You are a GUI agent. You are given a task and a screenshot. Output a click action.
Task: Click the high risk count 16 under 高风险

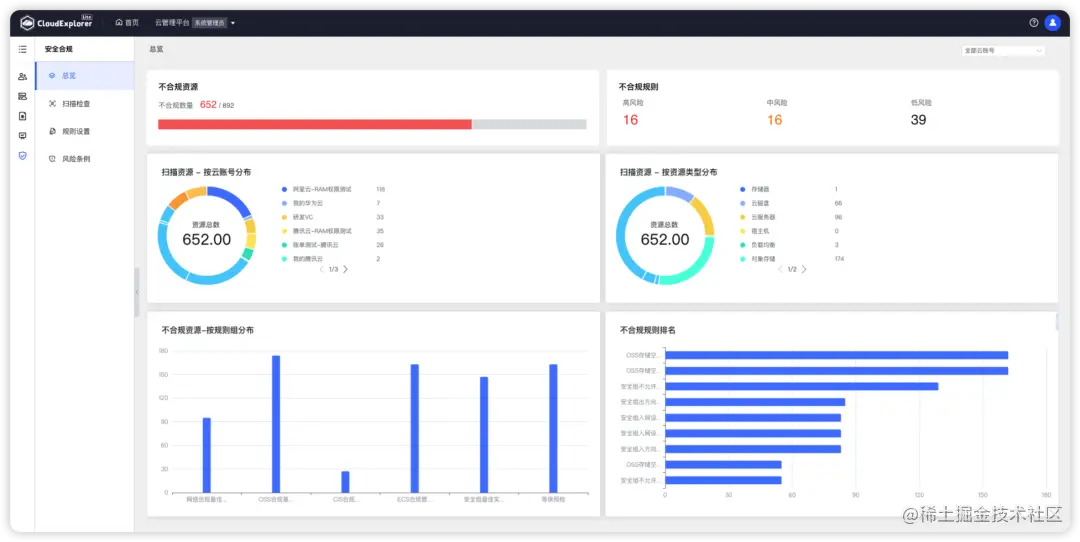click(630, 120)
